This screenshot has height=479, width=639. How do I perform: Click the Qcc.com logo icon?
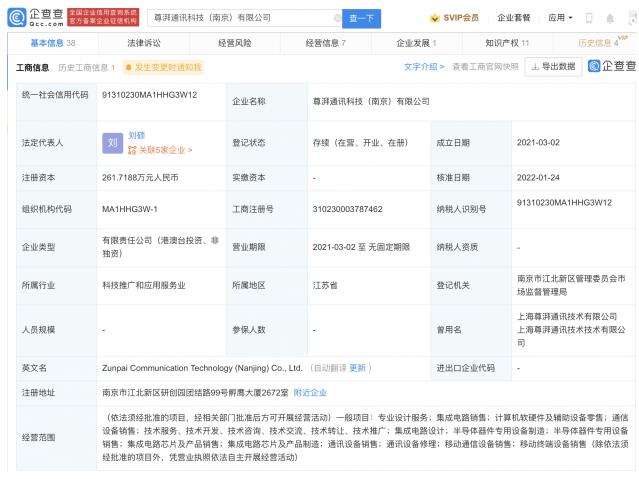pyautogui.click(x=17, y=18)
